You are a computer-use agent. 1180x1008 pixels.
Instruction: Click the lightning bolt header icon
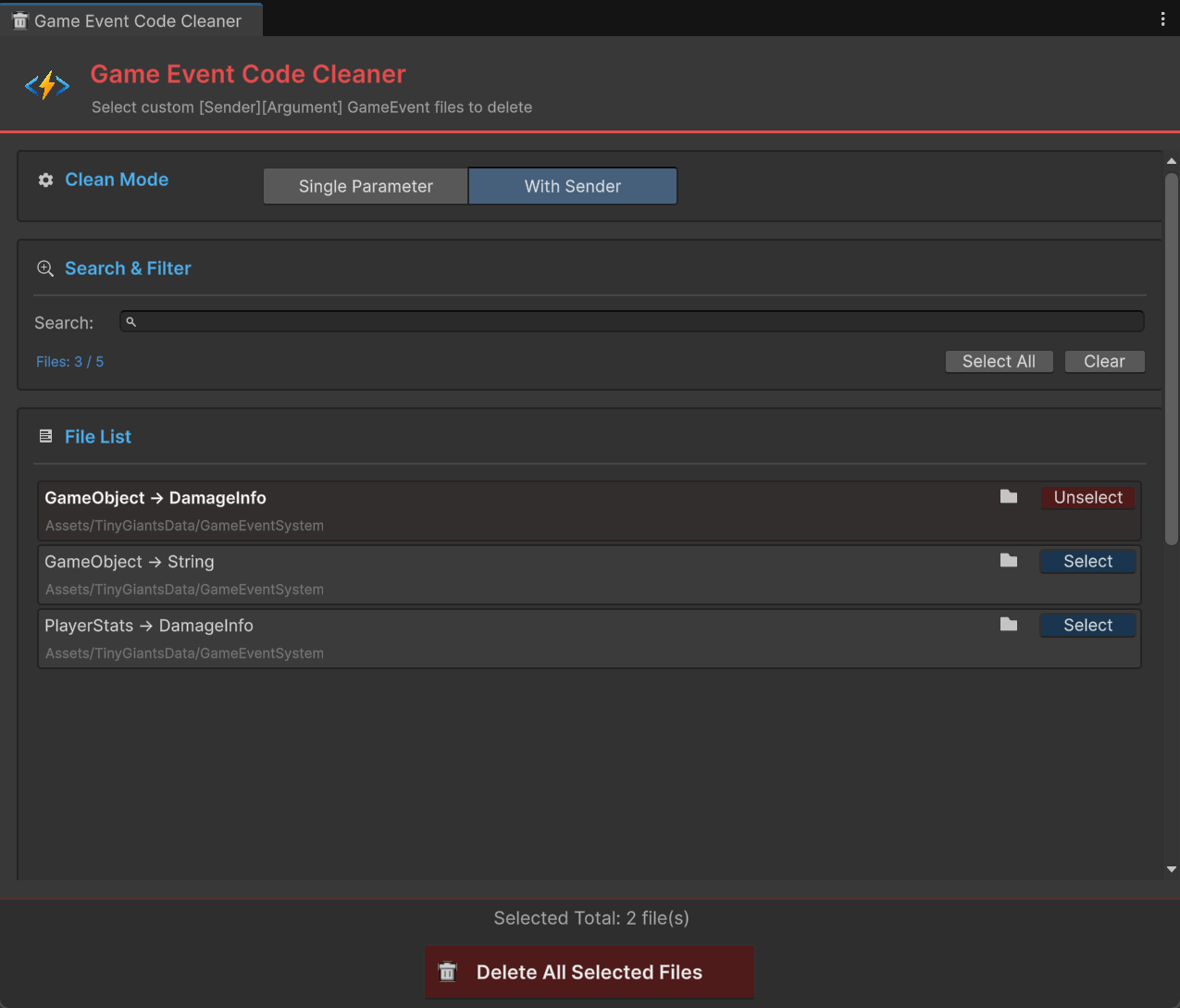coord(46,84)
